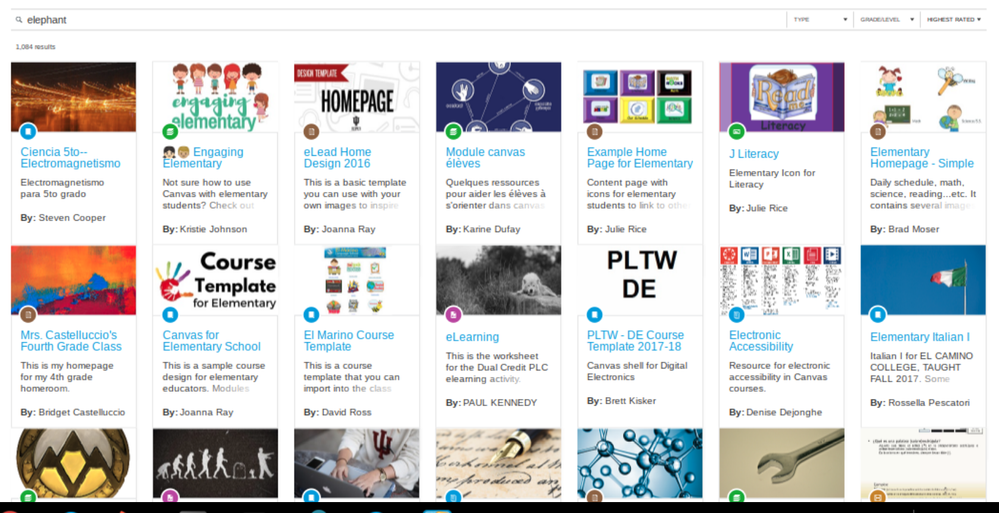Screen dimensions: 999x513
Task: Click author name Kristie Johnson
Action: pos(213,229)
